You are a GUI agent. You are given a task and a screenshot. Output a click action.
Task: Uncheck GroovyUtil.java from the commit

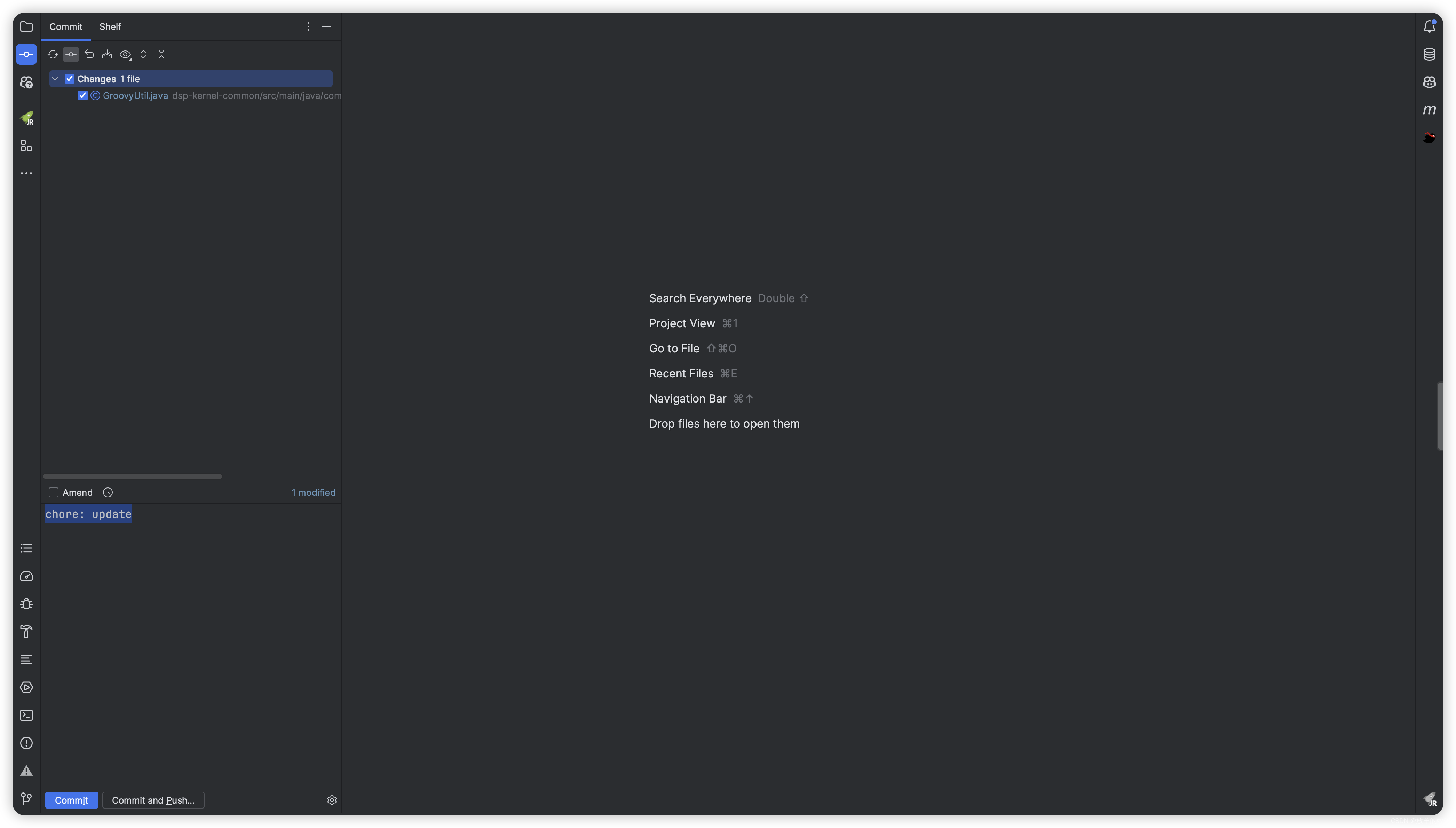pyautogui.click(x=82, y=95)
